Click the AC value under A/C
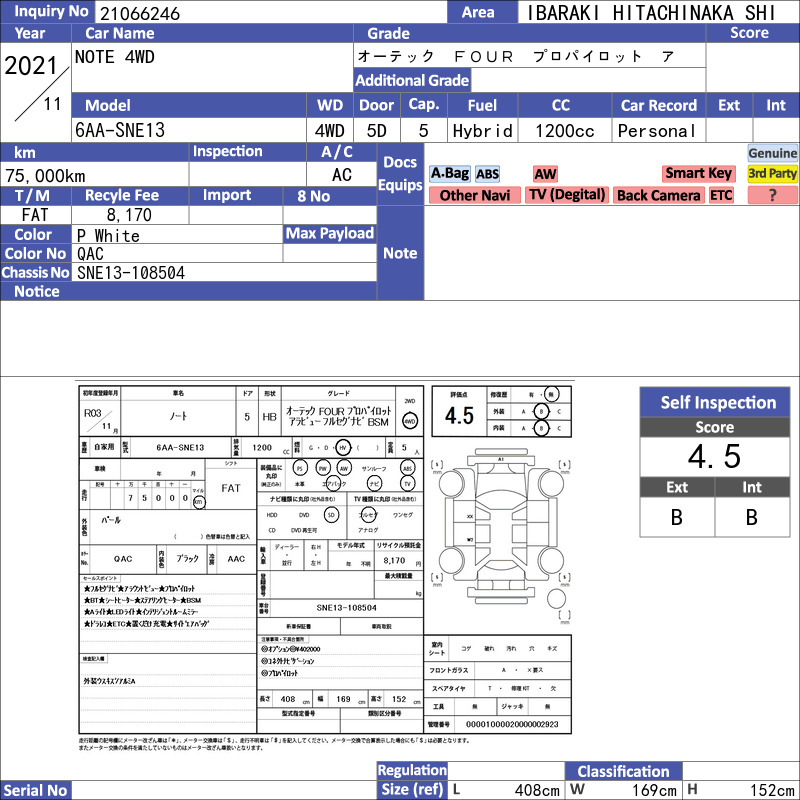The width and height of the screenshot is (800, 800). pos(341,175)
